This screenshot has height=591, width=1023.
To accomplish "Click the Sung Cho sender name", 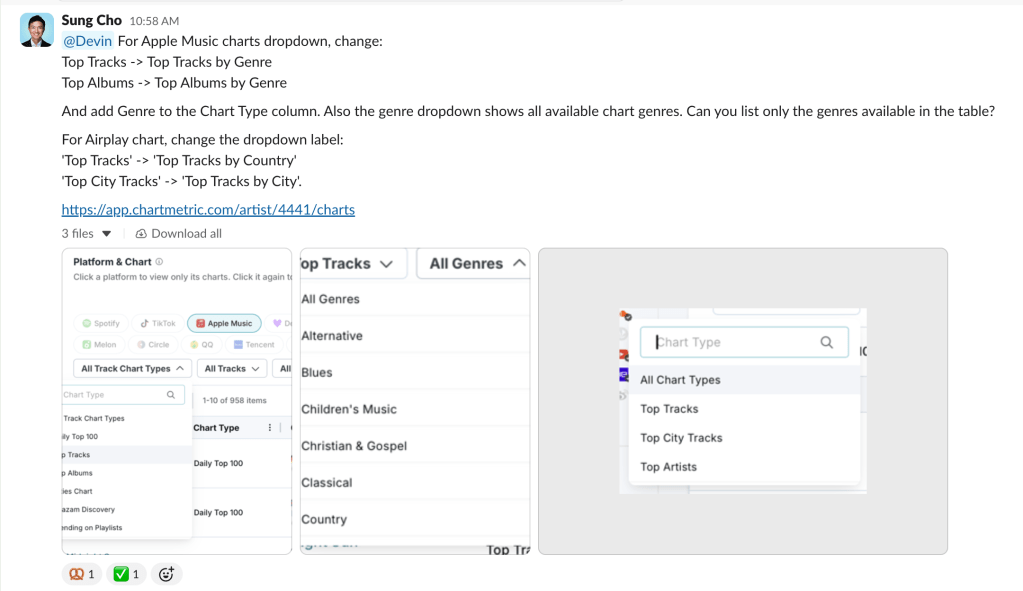I will point(91,20).
